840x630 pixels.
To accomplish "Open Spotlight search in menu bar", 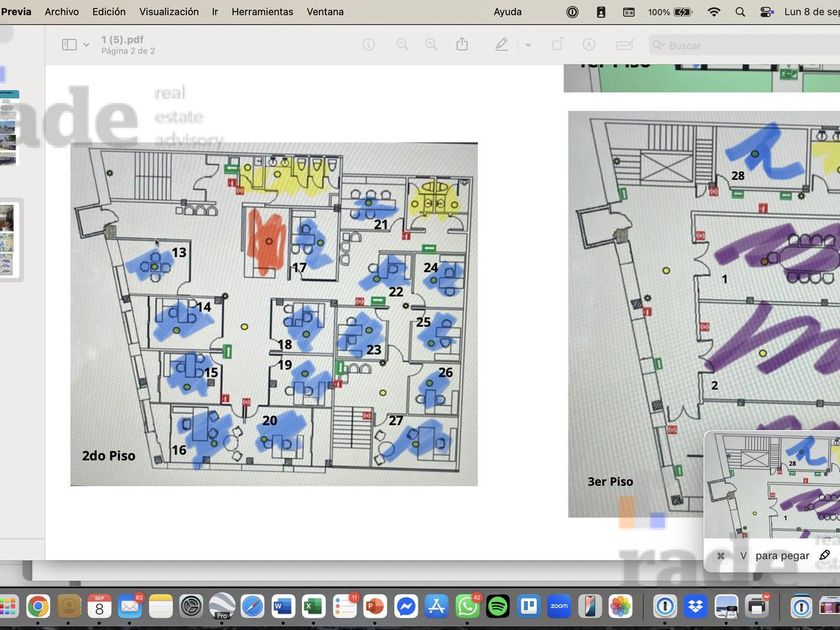I will [x=740, y=12].
